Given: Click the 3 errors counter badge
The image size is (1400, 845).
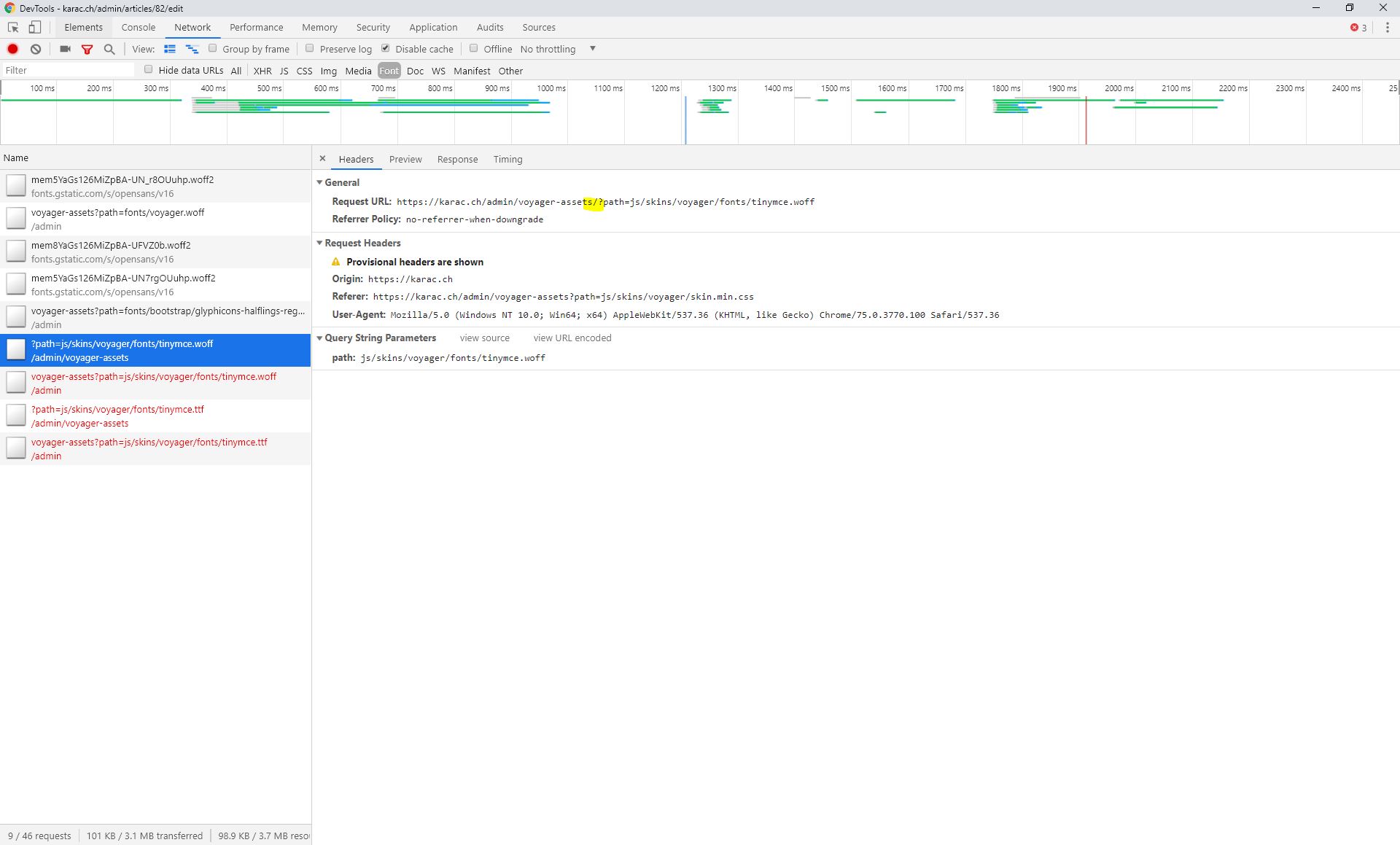Looking at the screenshot, I should pos(1357,27).
